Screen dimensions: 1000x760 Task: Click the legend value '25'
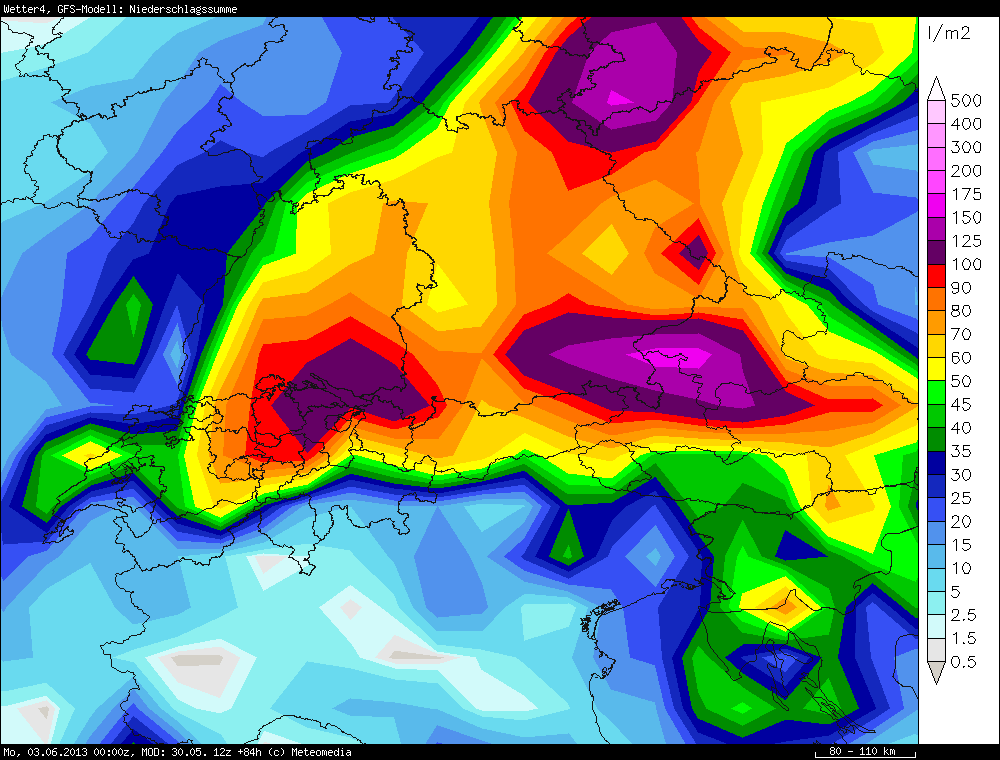[x=961, y=499]
